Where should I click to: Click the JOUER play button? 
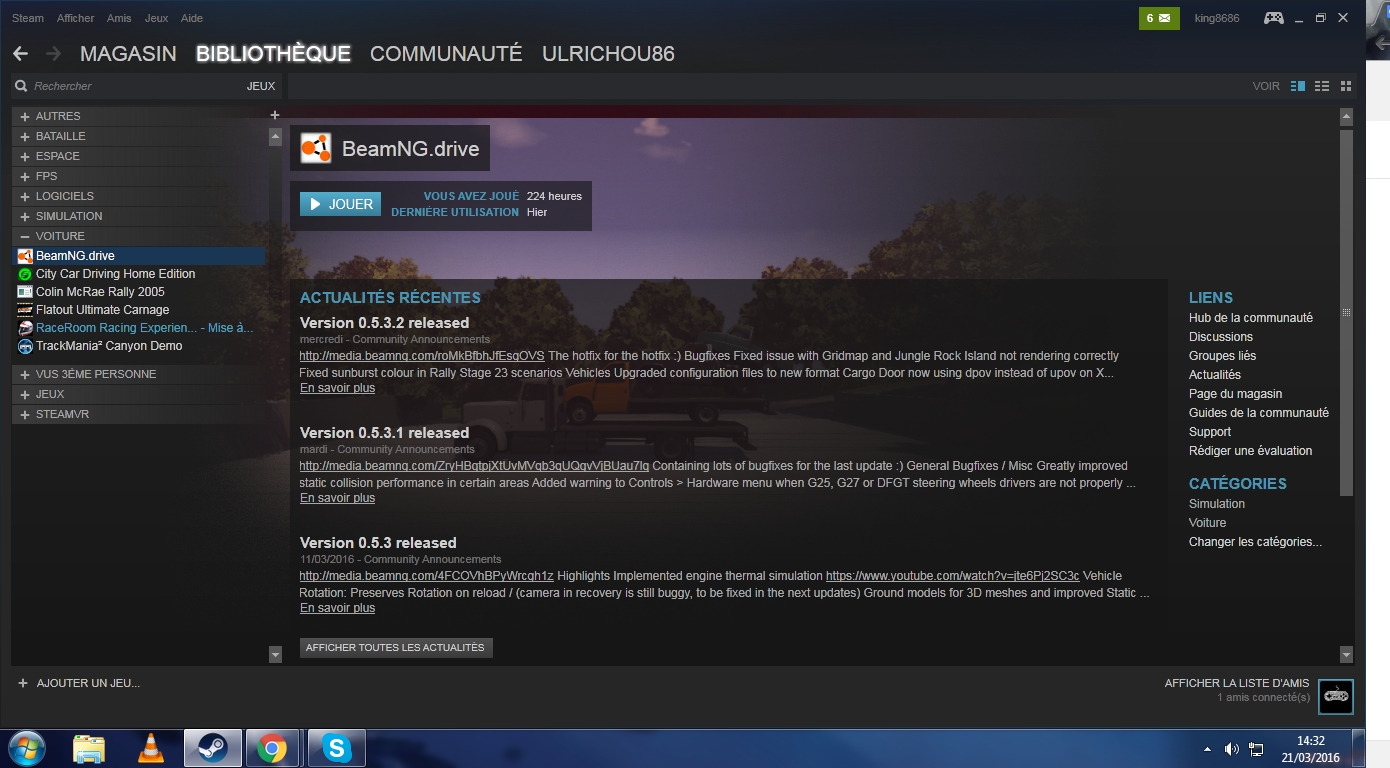point(341,204)
